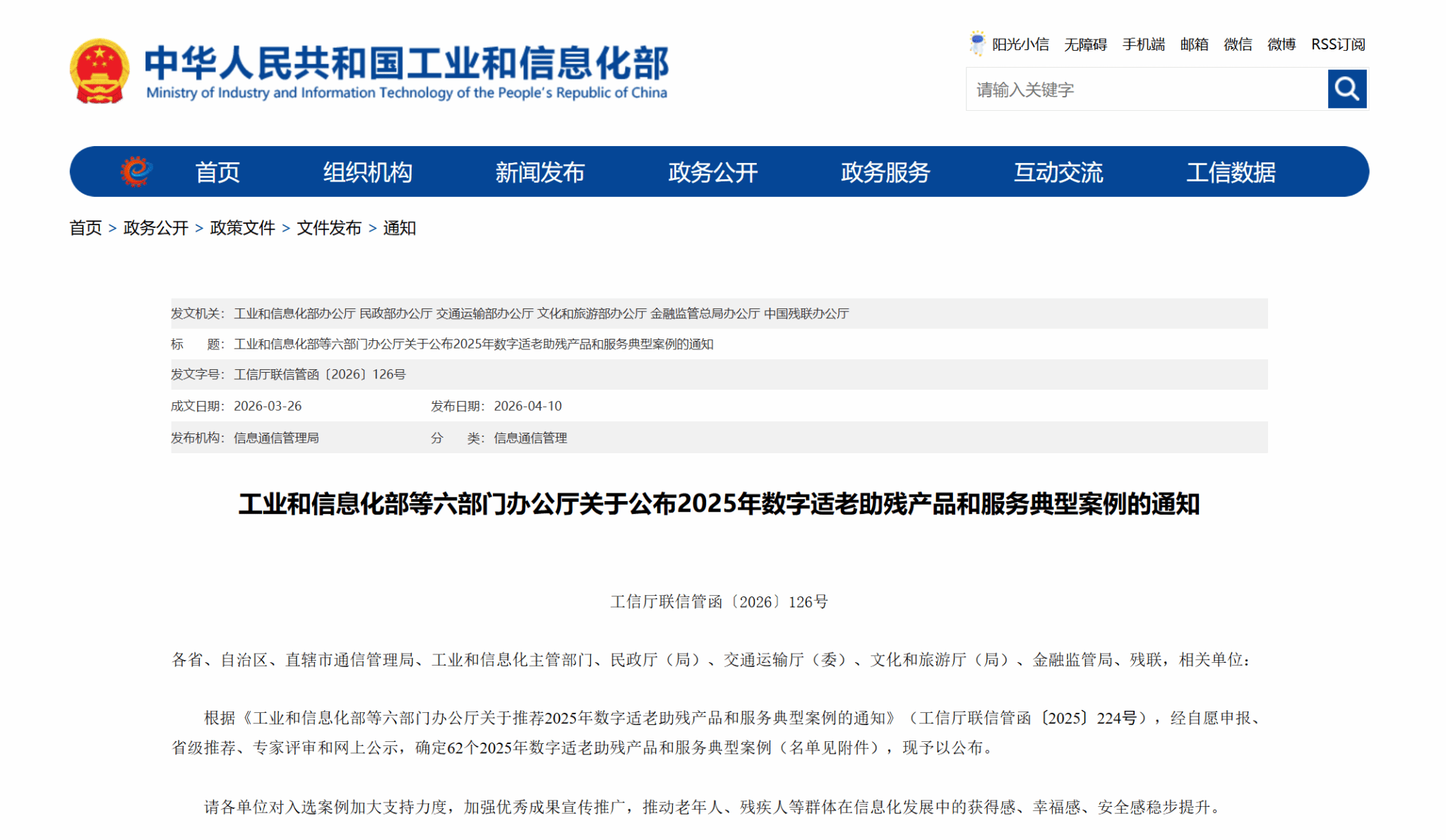
Task: Select 政务公开 in the main navigation
Action: pos(712,172)
